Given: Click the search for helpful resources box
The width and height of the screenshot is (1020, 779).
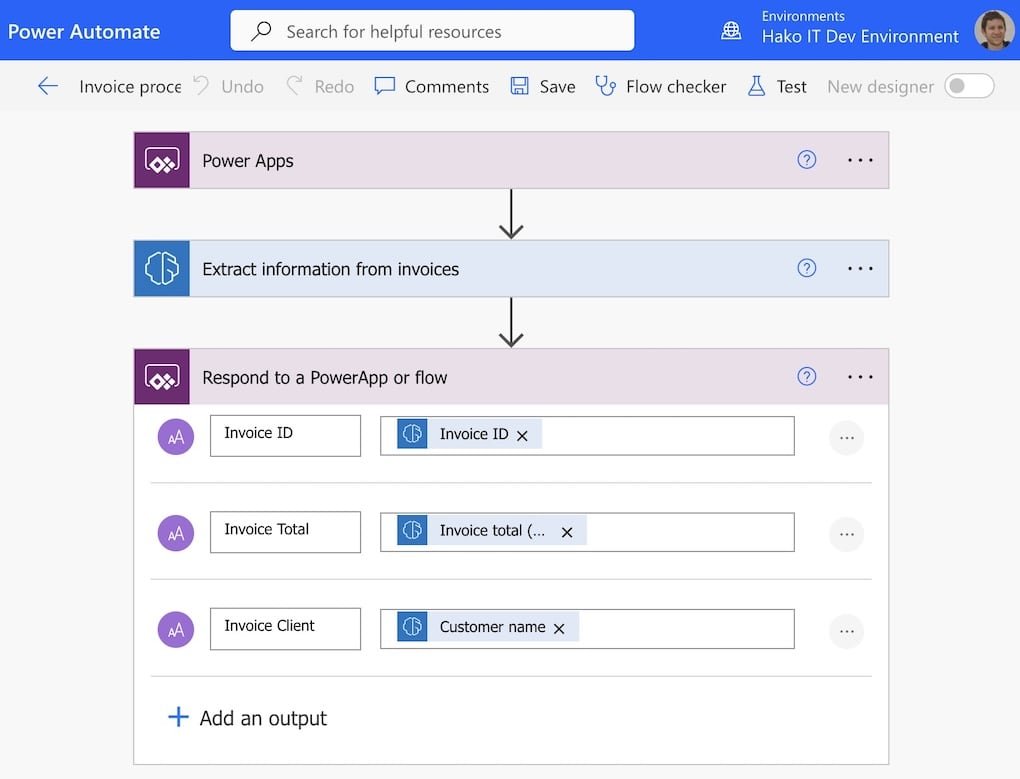Looking at the screenshot, I should pyautogui.click(x=432, y=31).
